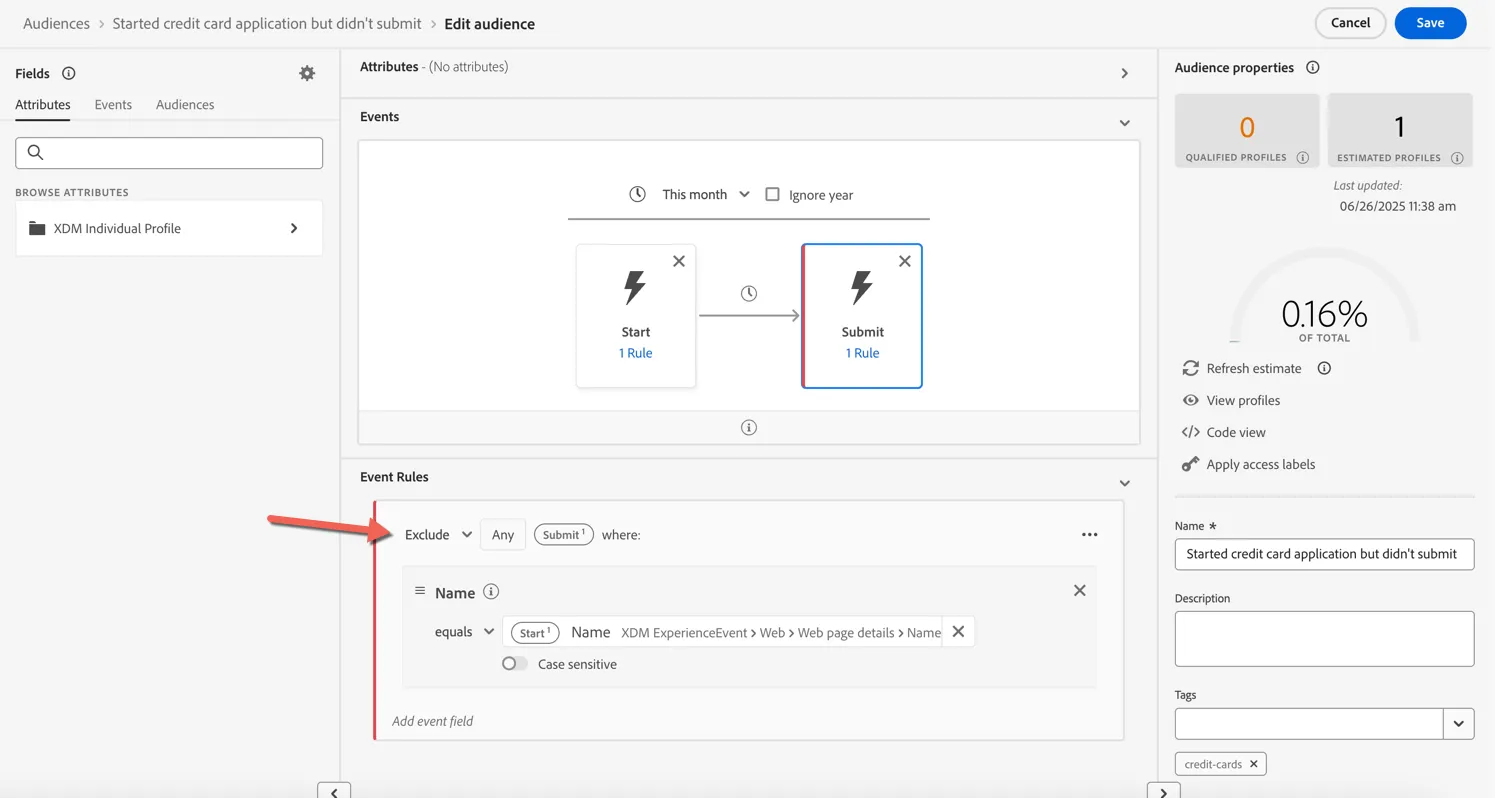
Task: Delete the Name rule condition
Action: [1079, 591]
